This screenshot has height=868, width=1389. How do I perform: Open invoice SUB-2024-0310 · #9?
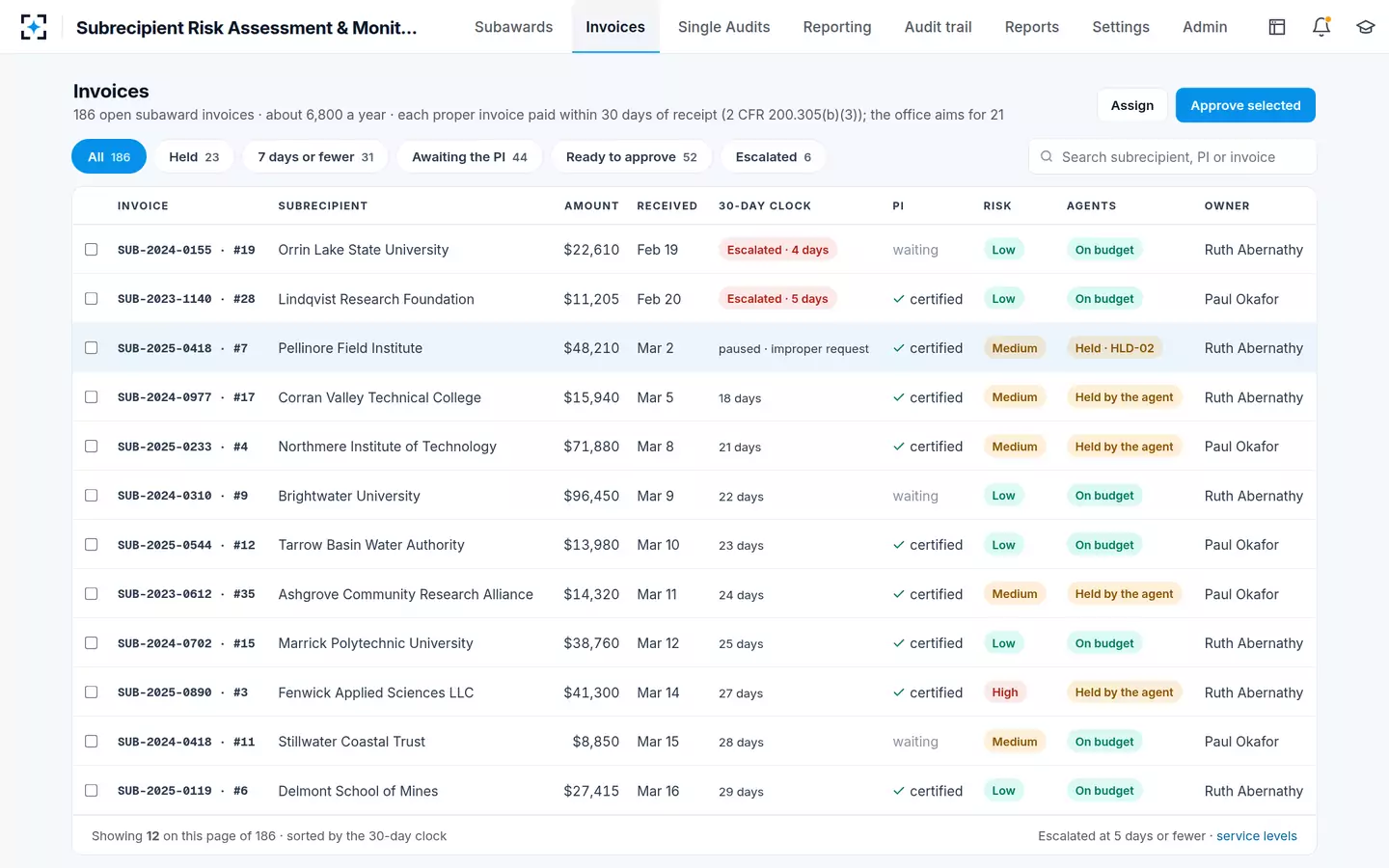point(182,496)
